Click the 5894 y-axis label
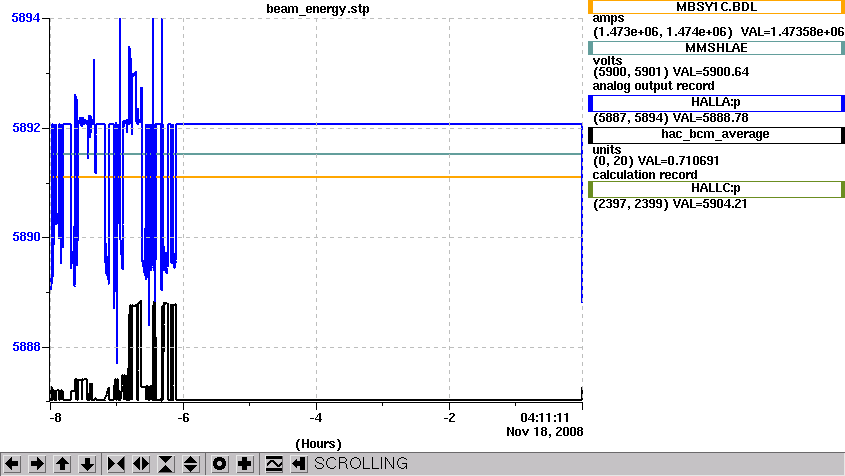Screen dimensions: 845x476 pyautogui.click(x=25, y=18)
